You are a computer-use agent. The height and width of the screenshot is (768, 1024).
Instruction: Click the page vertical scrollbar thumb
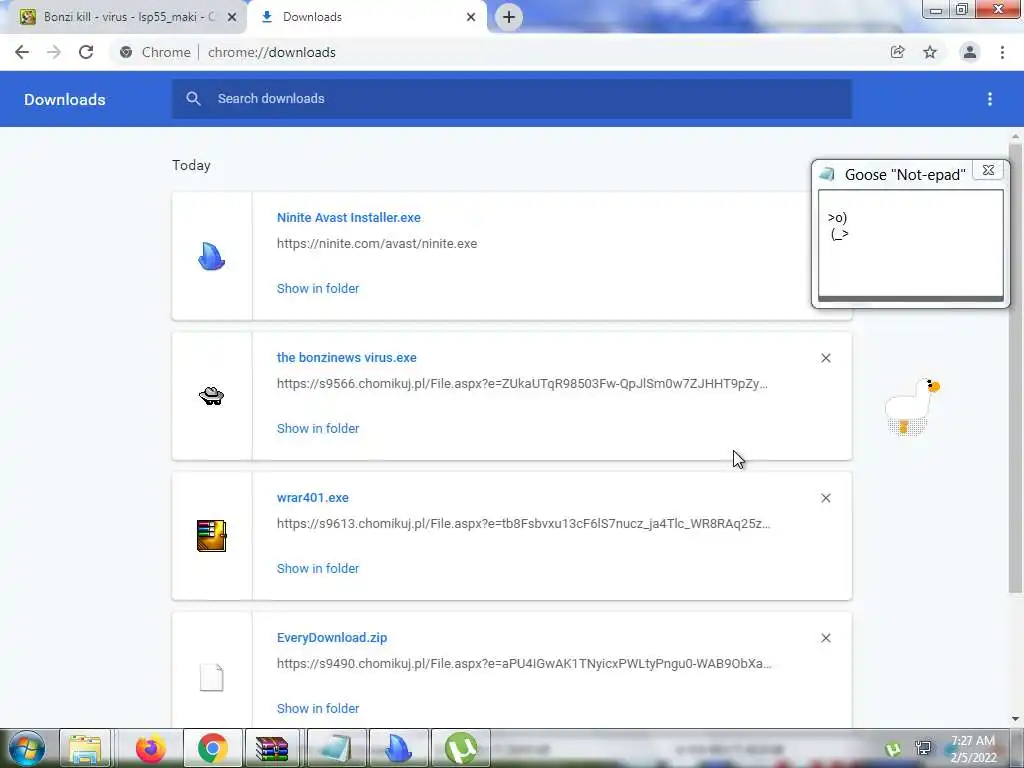tap(1015, 369)
